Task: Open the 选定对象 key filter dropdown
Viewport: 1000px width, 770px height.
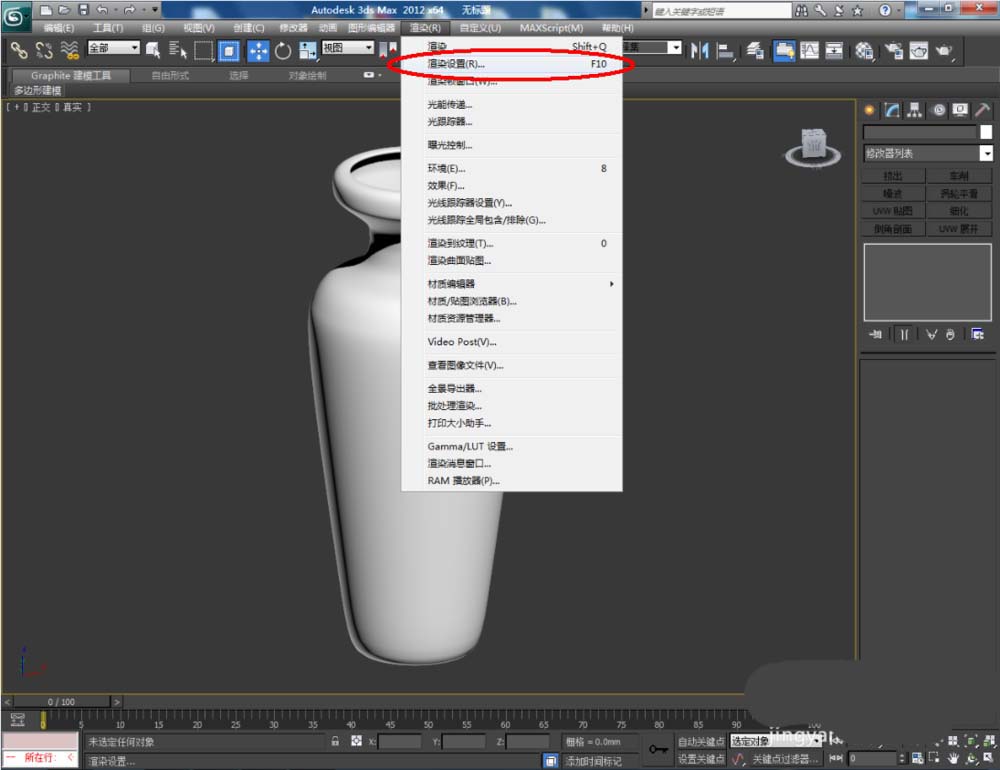Action: pos(775,741)
